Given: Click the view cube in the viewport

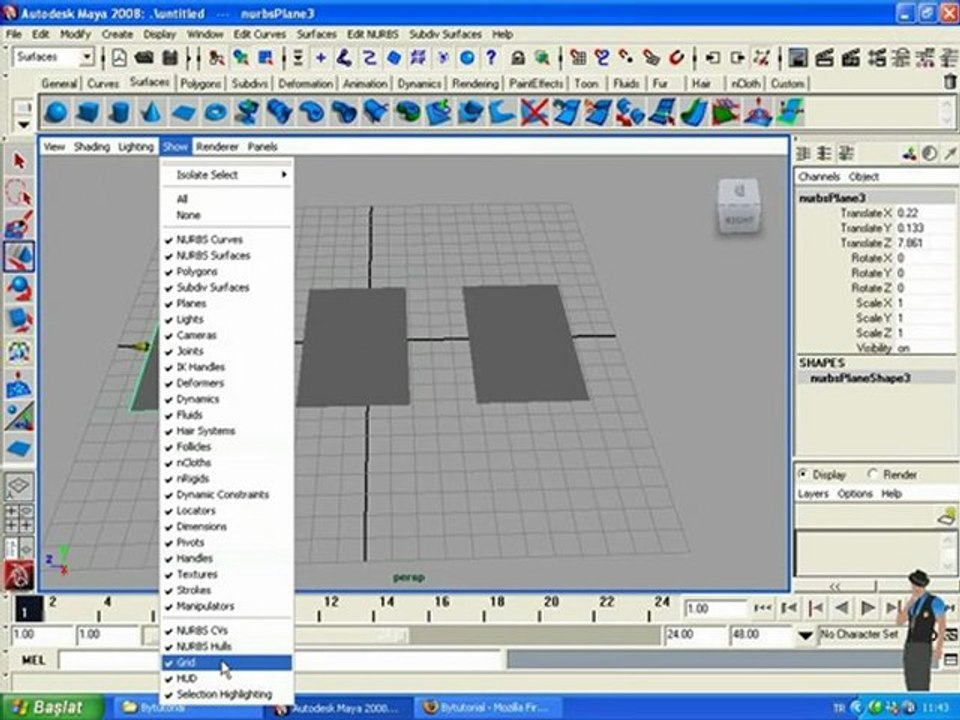Looking at the screenshot, I should [740, 206].
